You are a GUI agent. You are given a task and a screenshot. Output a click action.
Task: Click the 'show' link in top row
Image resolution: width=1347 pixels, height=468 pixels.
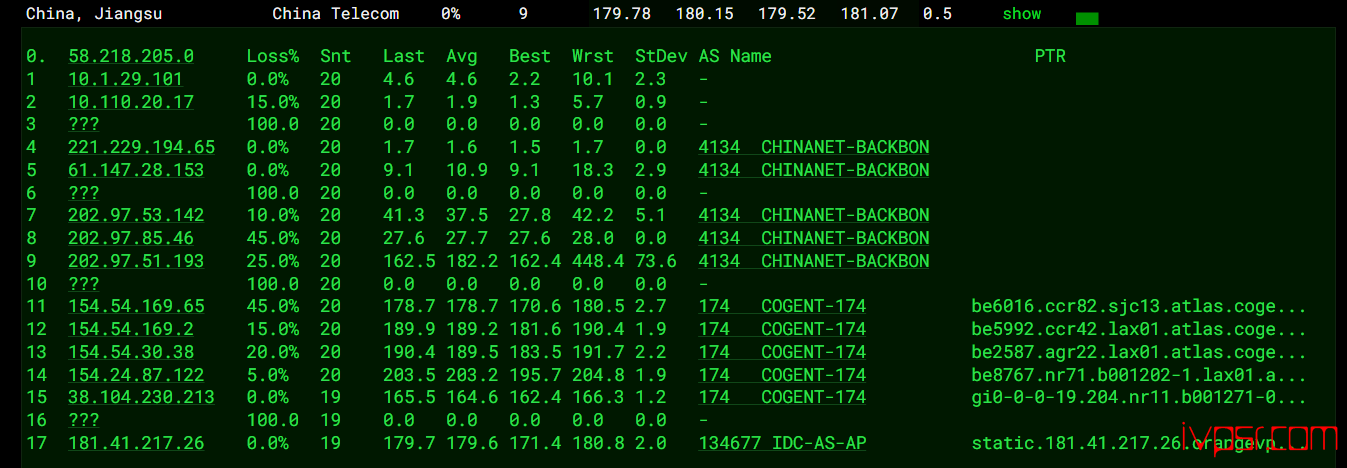point(1021,14)
